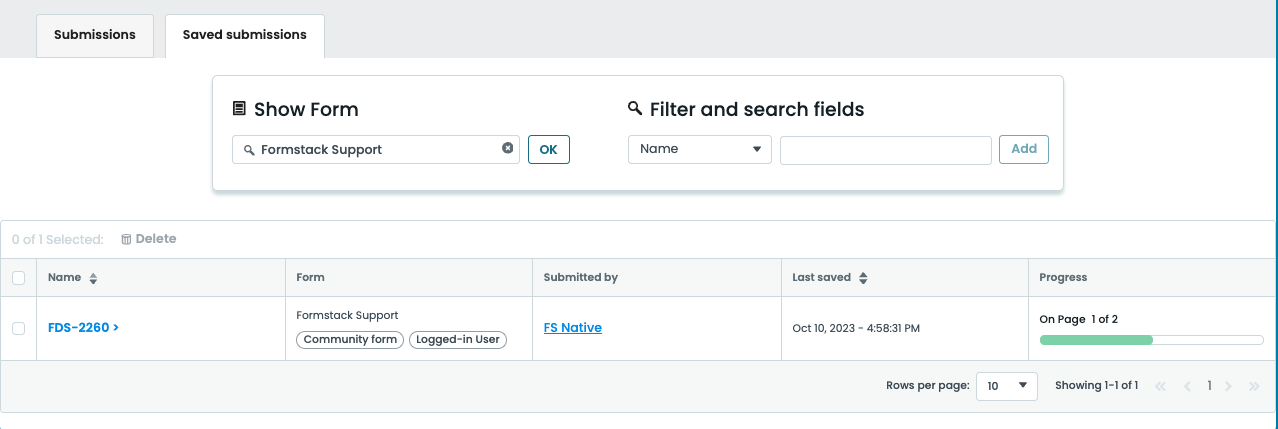
Task: Toggle the select-all checkbox in header
Action: coord(18,278)
